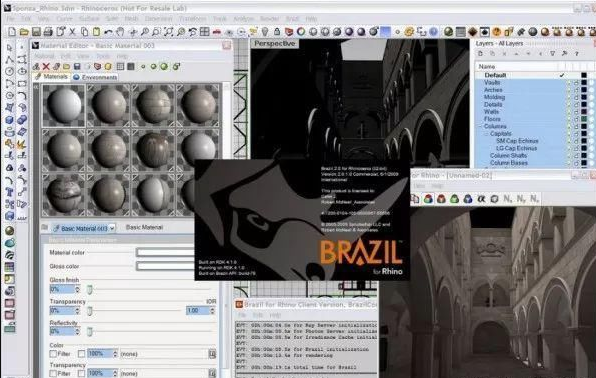This screenshot has height=378, width=596.
Task: Switch to the Materials tab
Action: click(x=51, y=77)
